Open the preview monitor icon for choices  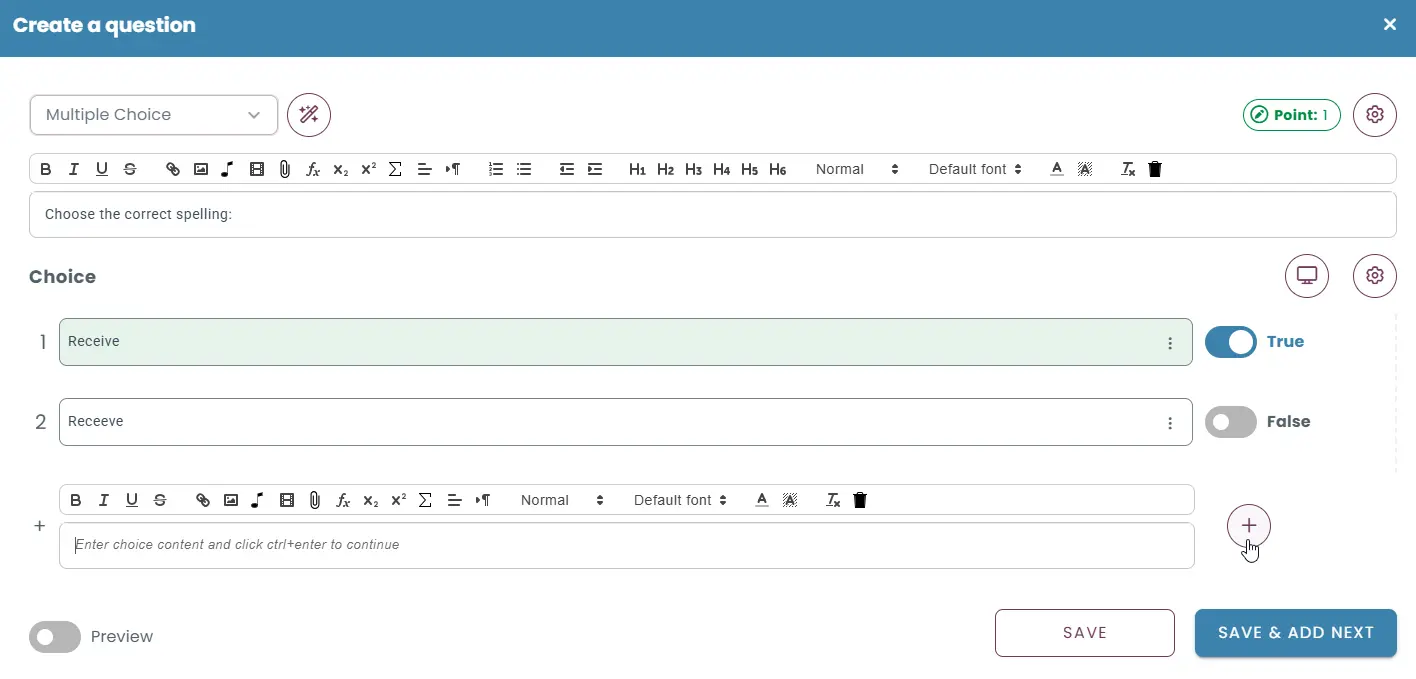click(x=1307, y=276)
